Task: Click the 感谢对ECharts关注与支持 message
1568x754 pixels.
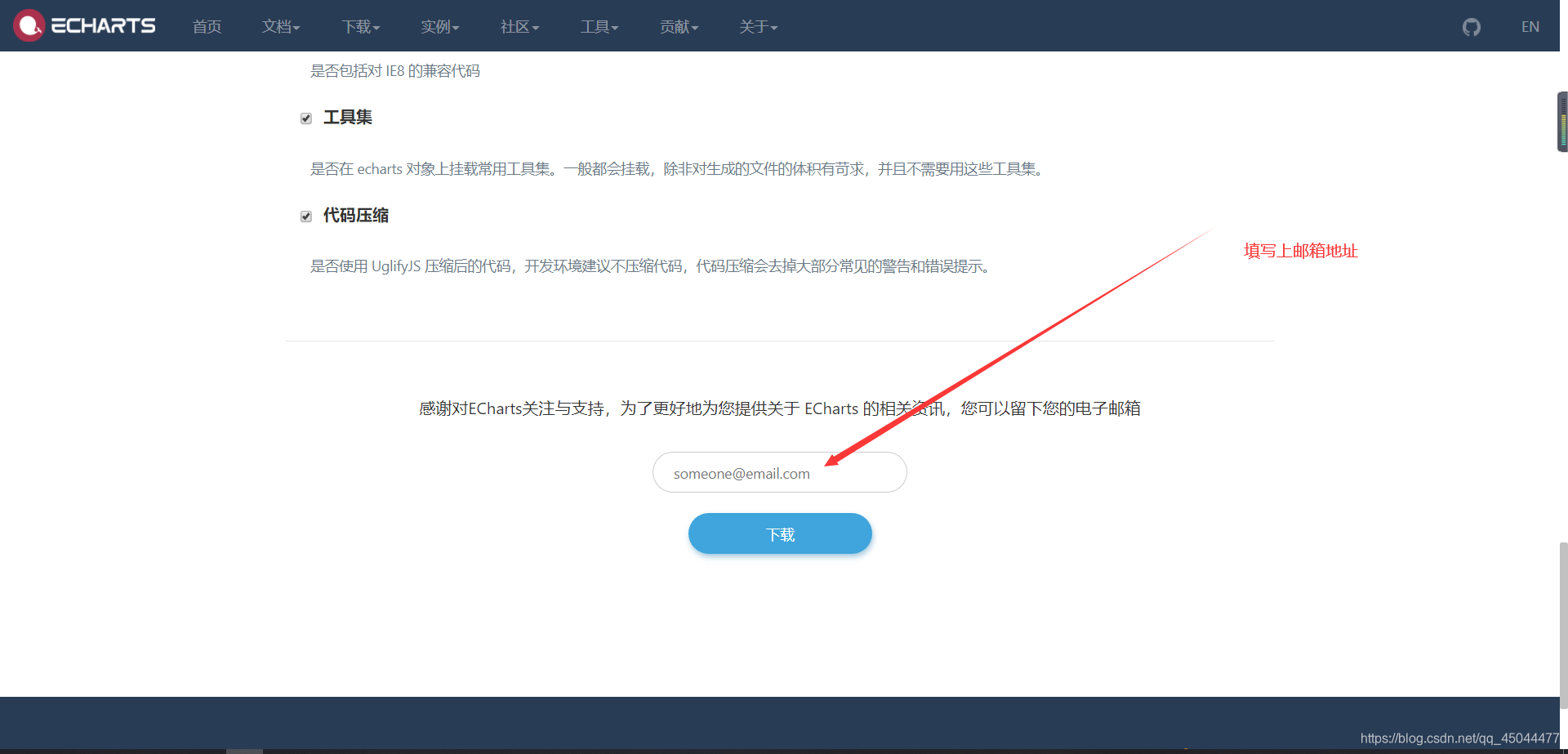Action: [x=780, y=408]
